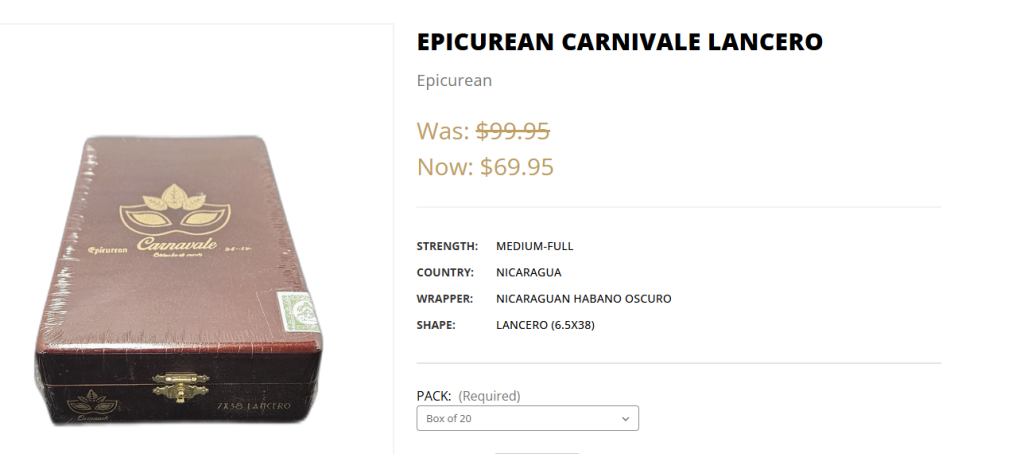Image resolution: width=1024 pixels, height=454 pixels.
Task: Click the LANCERO (6.5X38) shape value
Action: coord(545,324)
